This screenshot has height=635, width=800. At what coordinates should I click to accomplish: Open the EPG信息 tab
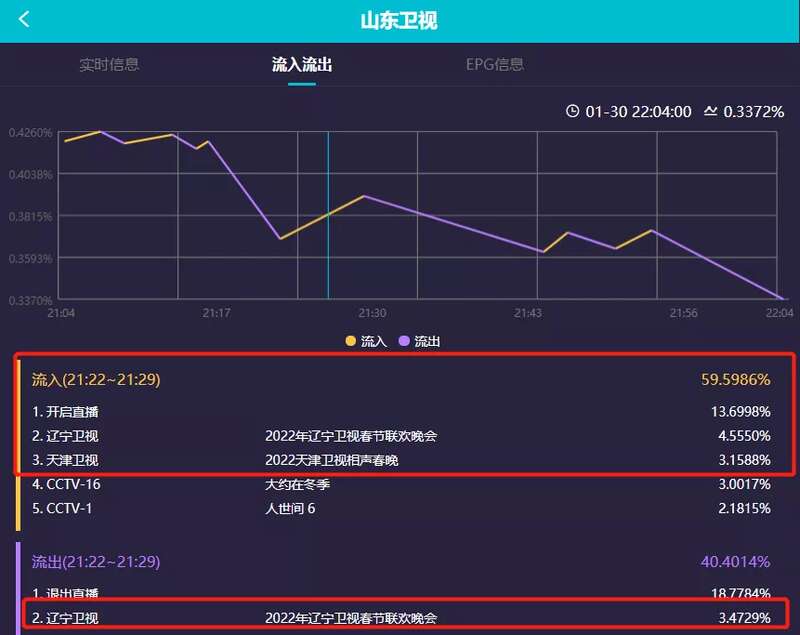(494, 64)
